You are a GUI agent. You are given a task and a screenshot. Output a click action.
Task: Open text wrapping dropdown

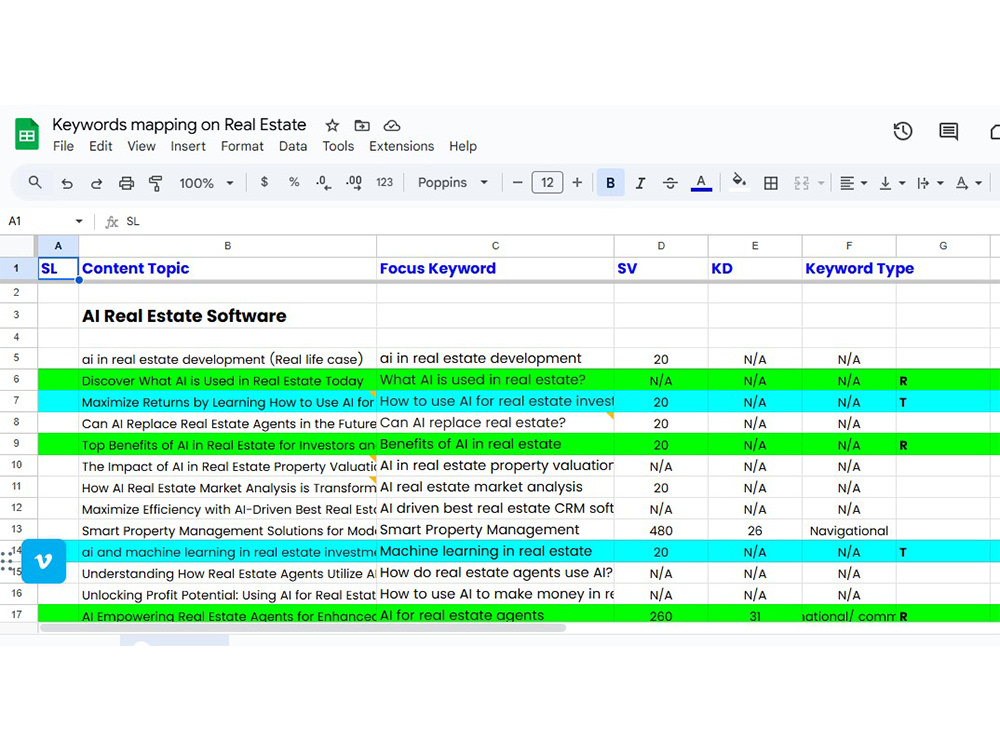click(x=930, y=184)
